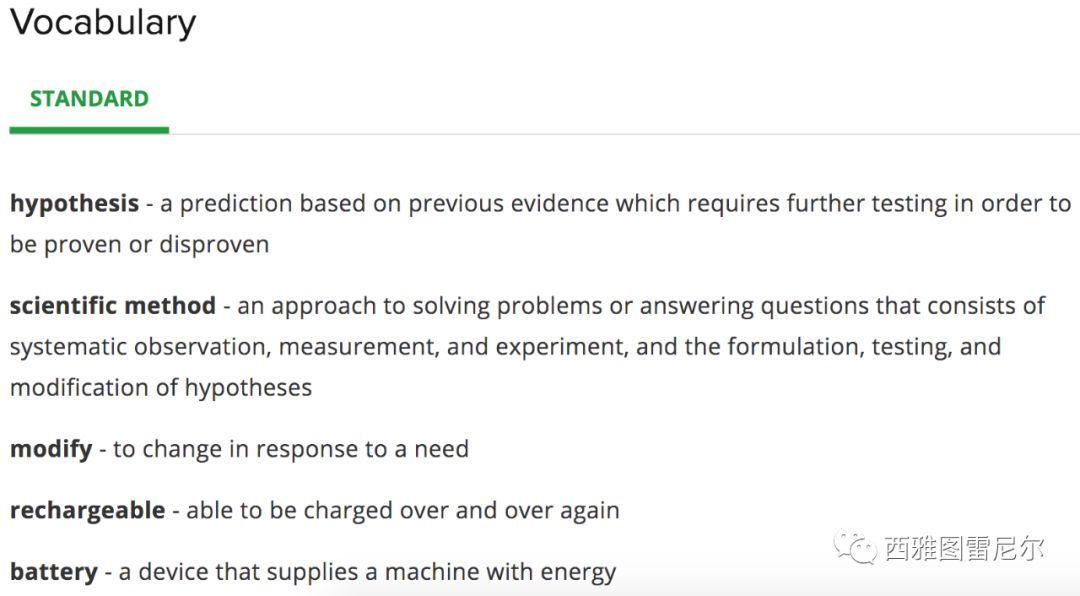Select the bold word "modify"
The width and height of the screenshot is (1080, 596).
pyautogui.click(x=51, y=450)
